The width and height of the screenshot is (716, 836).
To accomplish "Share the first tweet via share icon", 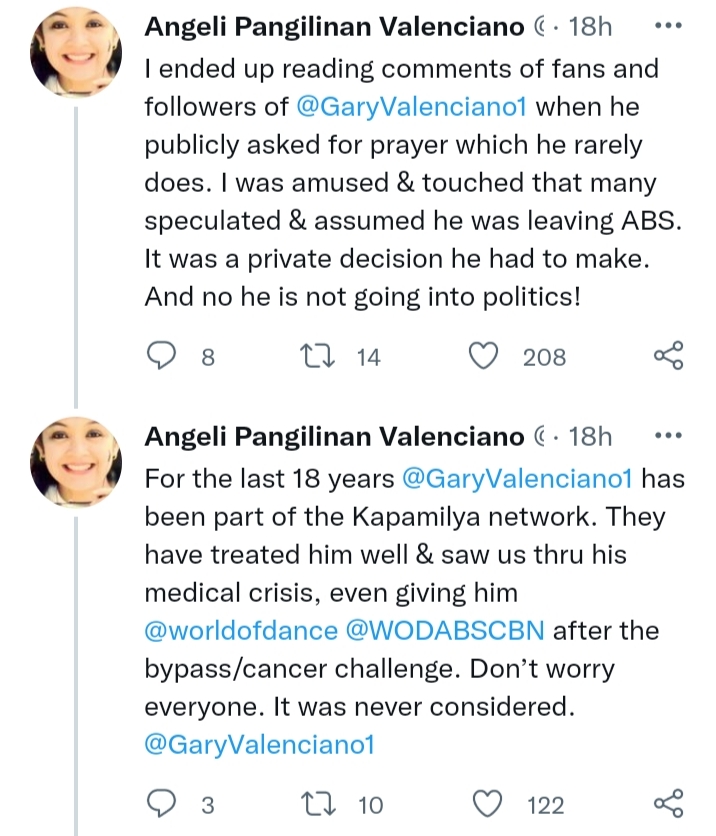I will (x=667, y=356).
